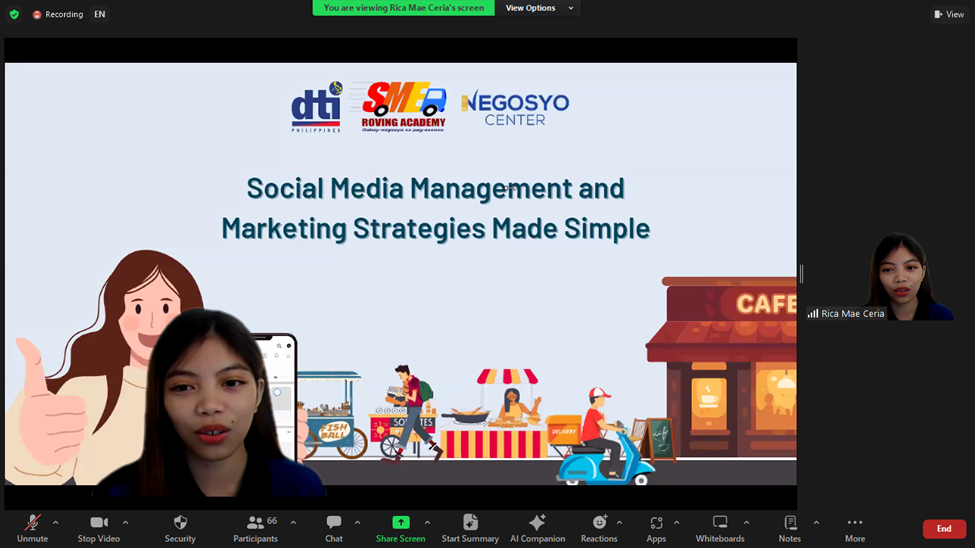Screen dimensions: 975x548
Task: Expand audio options arrow beside Unmute
Action: 55,522
